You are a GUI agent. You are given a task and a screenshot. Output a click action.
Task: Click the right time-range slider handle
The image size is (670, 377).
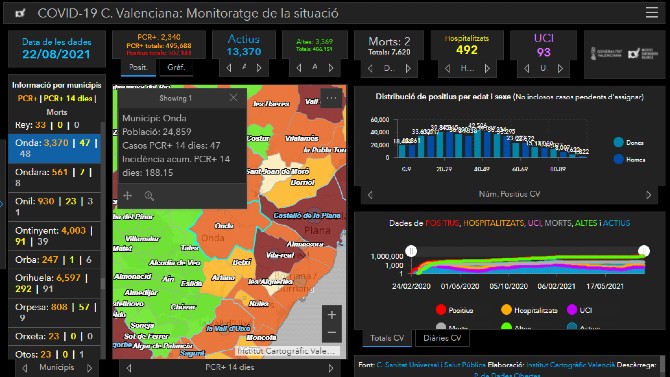(x=644, y=251)
